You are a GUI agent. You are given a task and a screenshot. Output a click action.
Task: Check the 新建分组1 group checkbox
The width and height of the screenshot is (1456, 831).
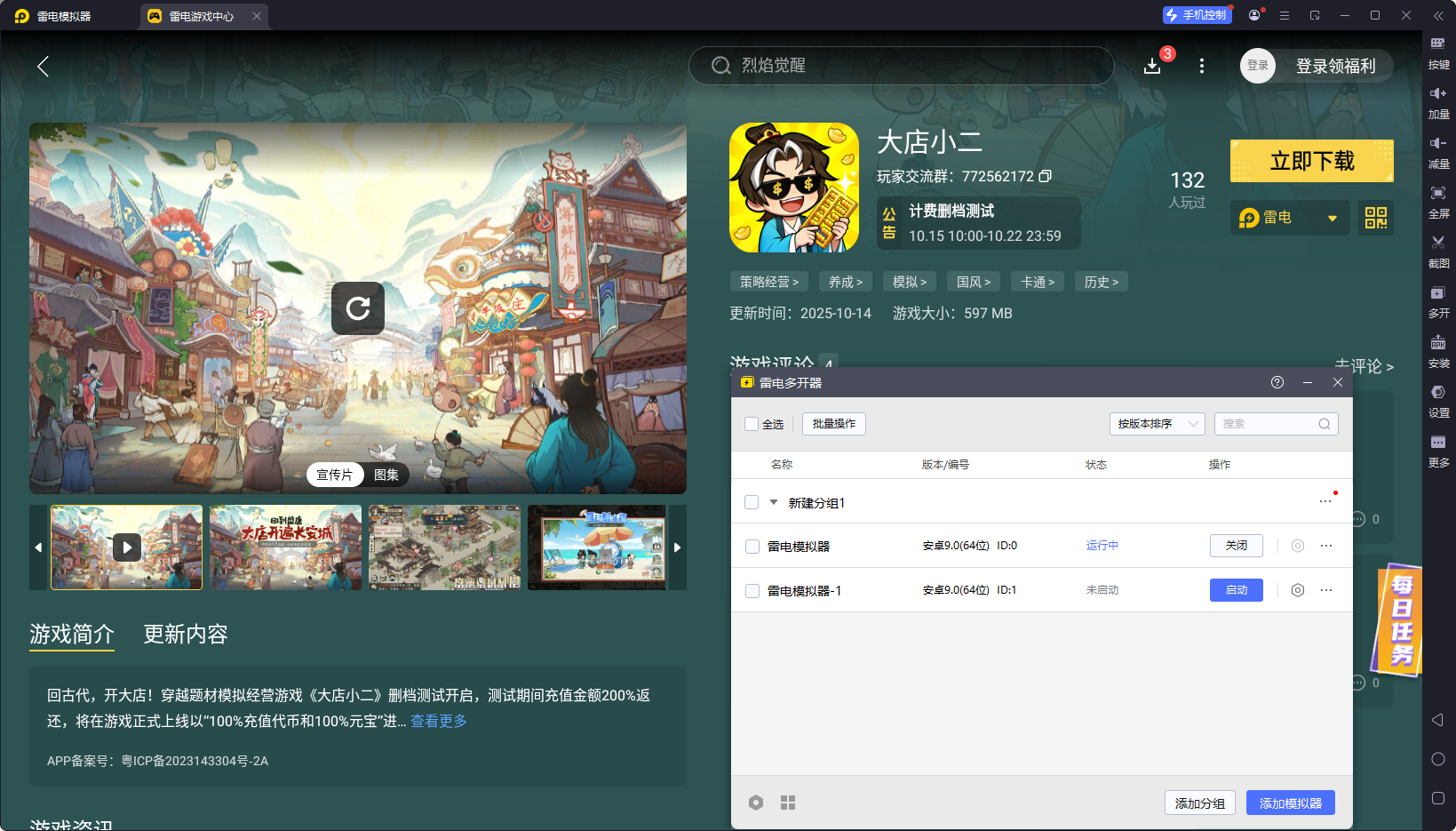click(x=752, y=502)
